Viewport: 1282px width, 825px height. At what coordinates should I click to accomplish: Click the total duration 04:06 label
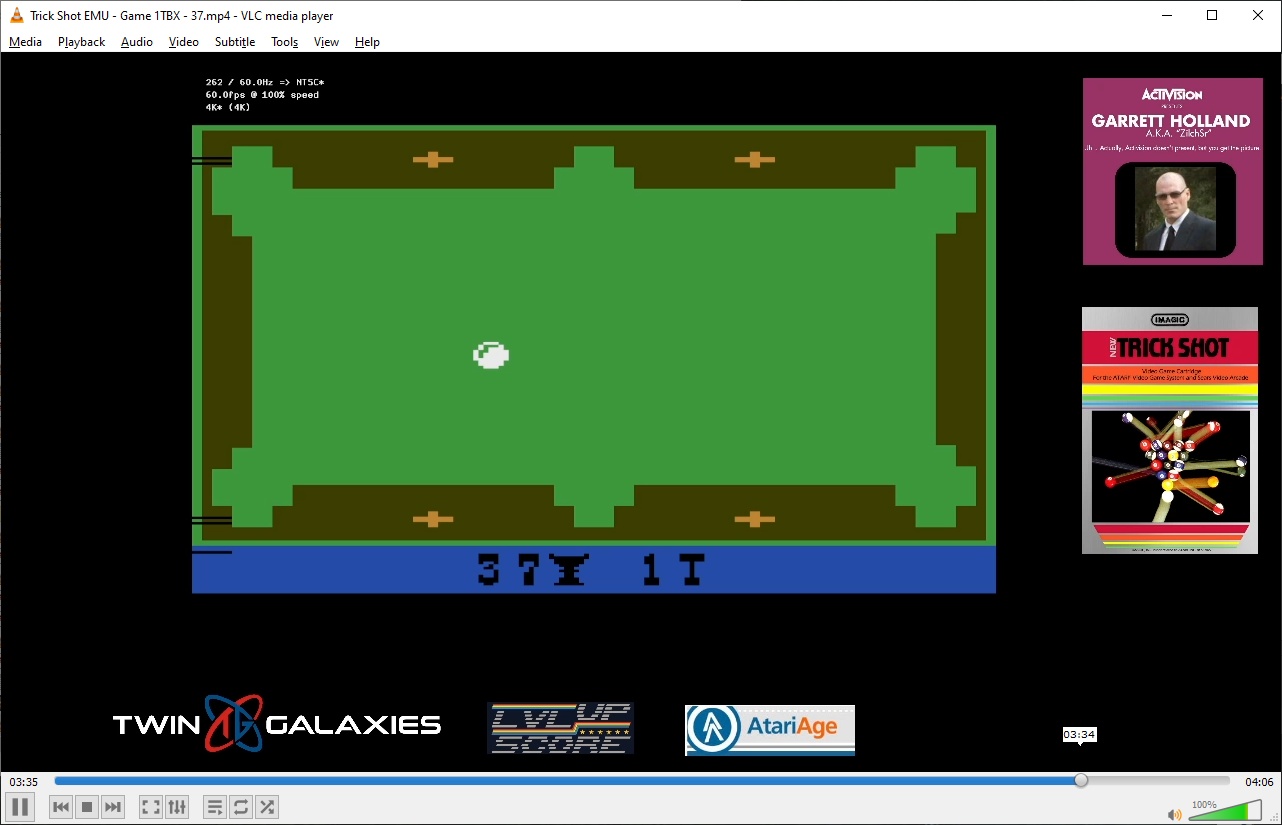click(1258, 782)
